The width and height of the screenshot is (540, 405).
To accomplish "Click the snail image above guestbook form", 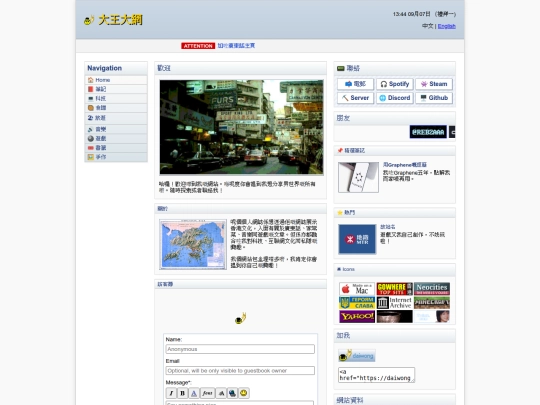I will [x=240, y=318].
